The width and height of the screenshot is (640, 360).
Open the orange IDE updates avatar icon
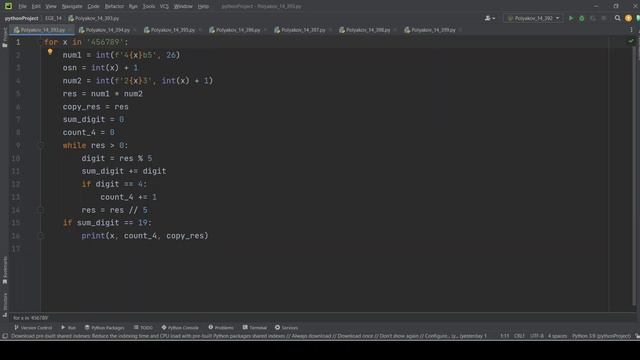628,18
